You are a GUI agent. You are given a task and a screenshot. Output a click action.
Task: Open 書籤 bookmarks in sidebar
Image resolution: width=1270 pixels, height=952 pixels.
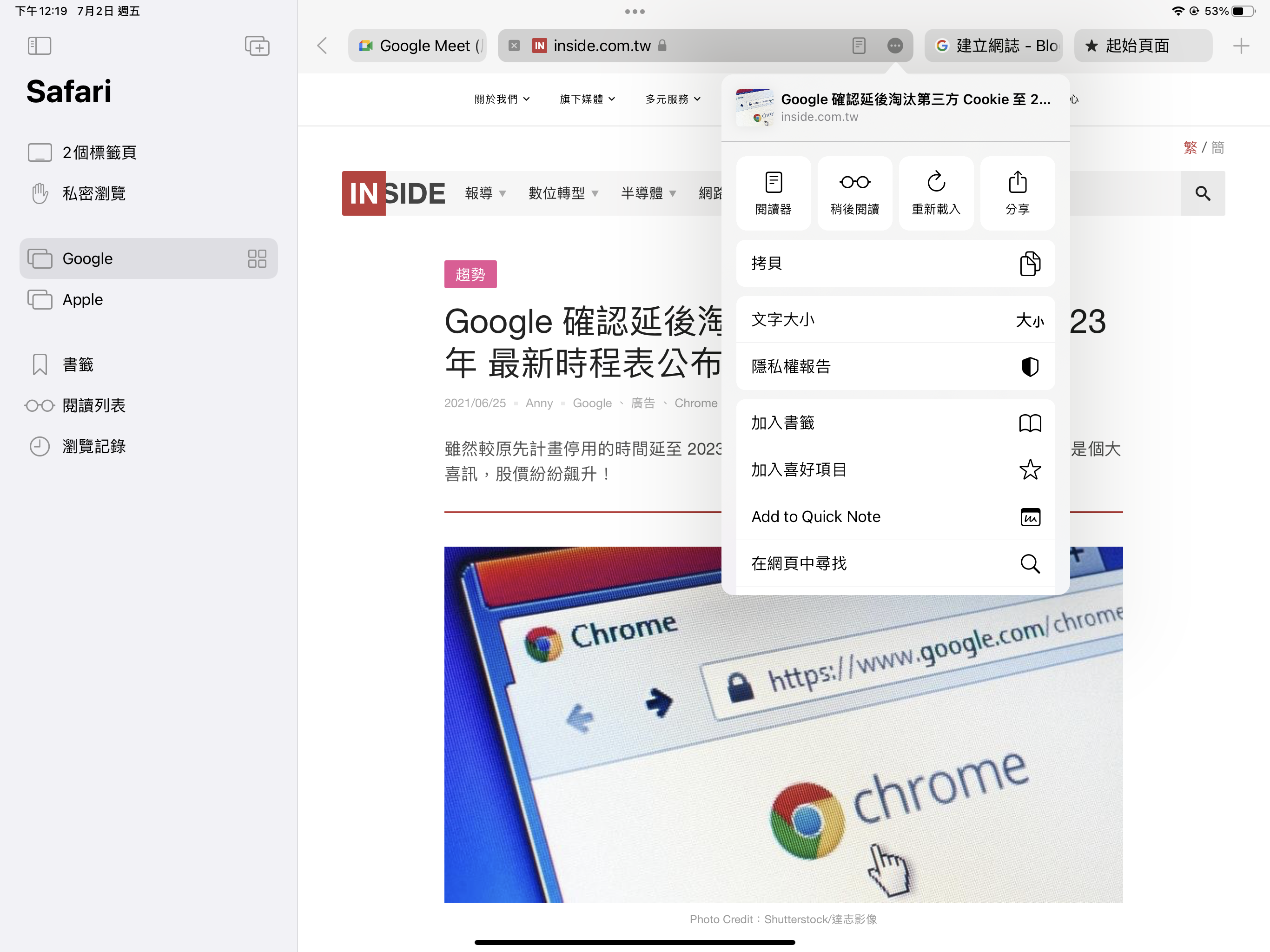pos(149,364)
